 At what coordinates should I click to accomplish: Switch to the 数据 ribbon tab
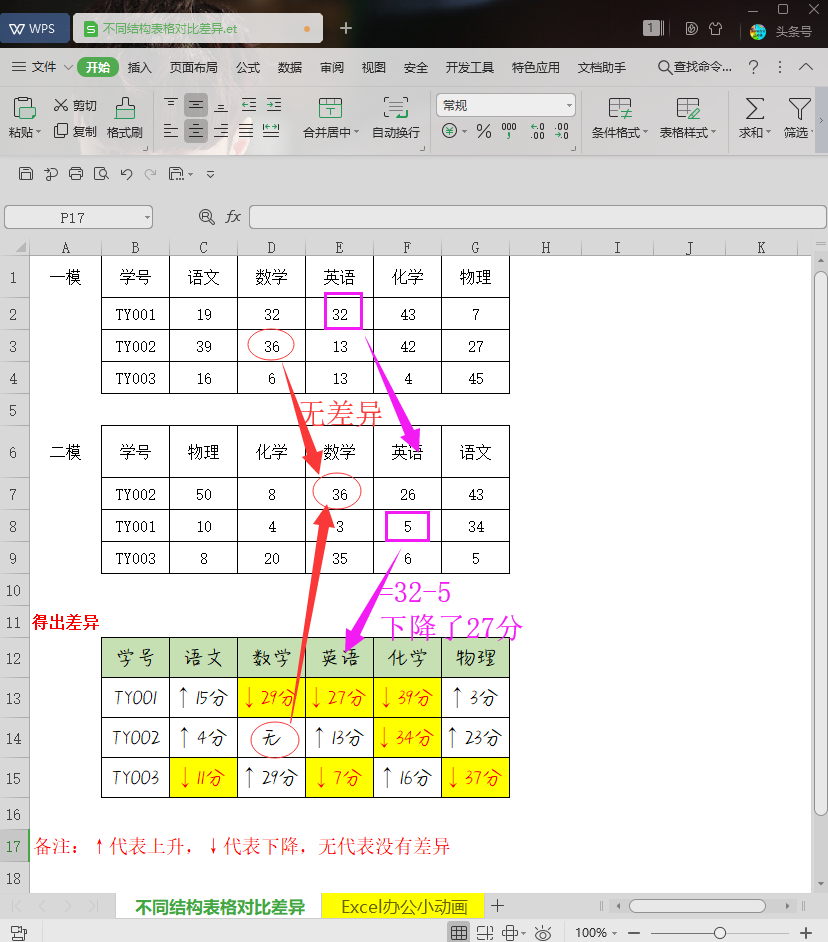click(x=290, y=67)
